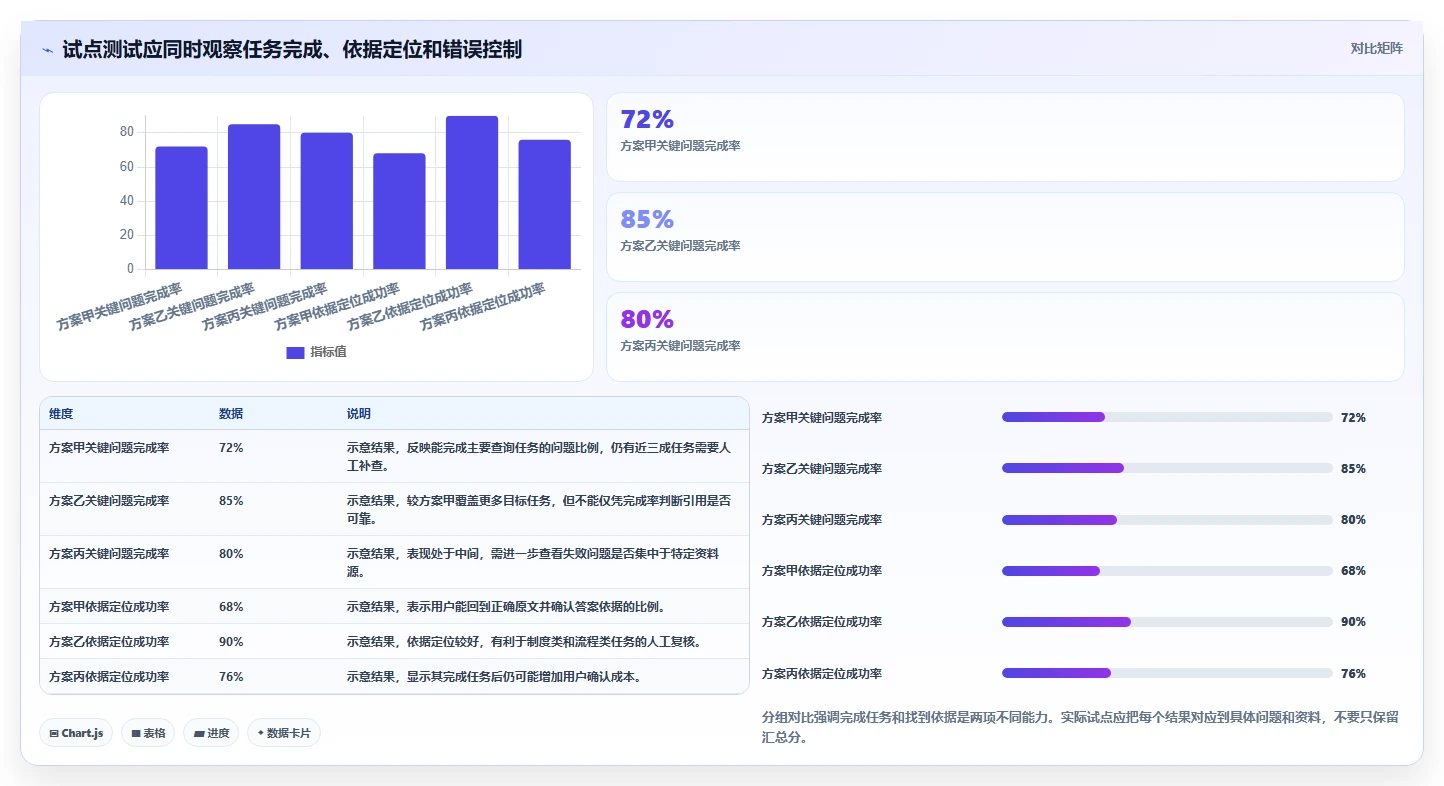
Task: Open the 80% 方案丙关键问题完成率 data card
Action: [x=1005, y=337]
